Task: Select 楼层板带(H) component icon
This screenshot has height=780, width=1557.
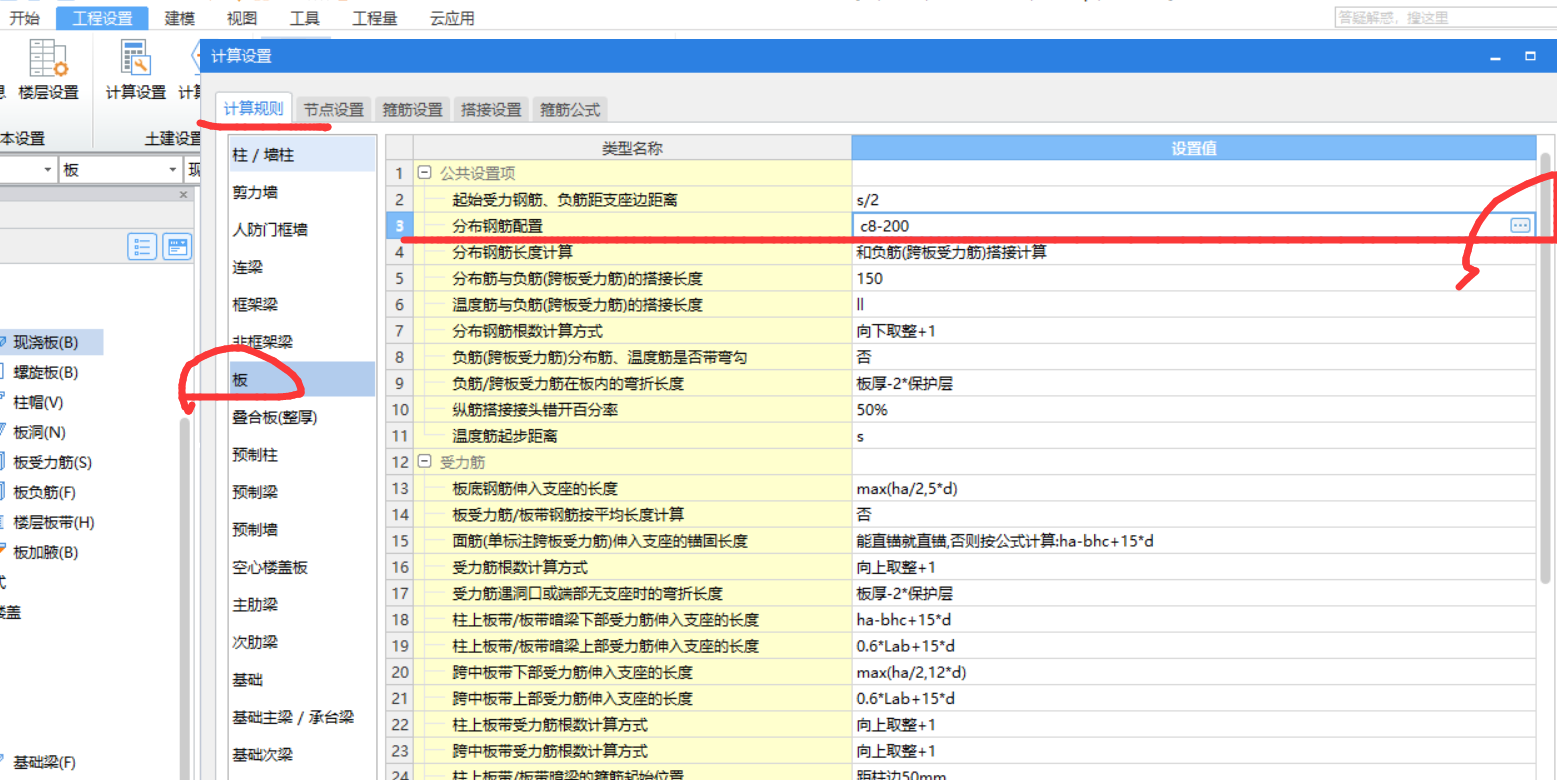Action: click(x=3, y=522)
